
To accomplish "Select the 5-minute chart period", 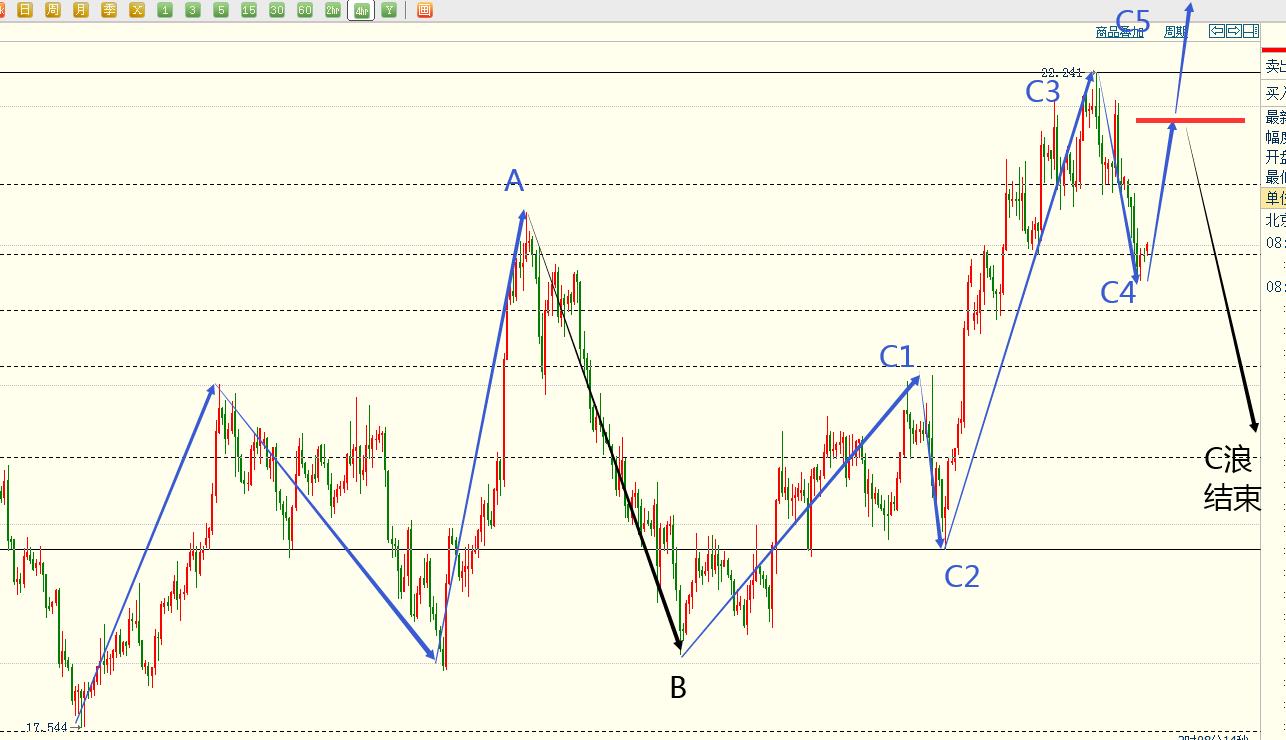I will pyautogui.click(x=221, y=10).
